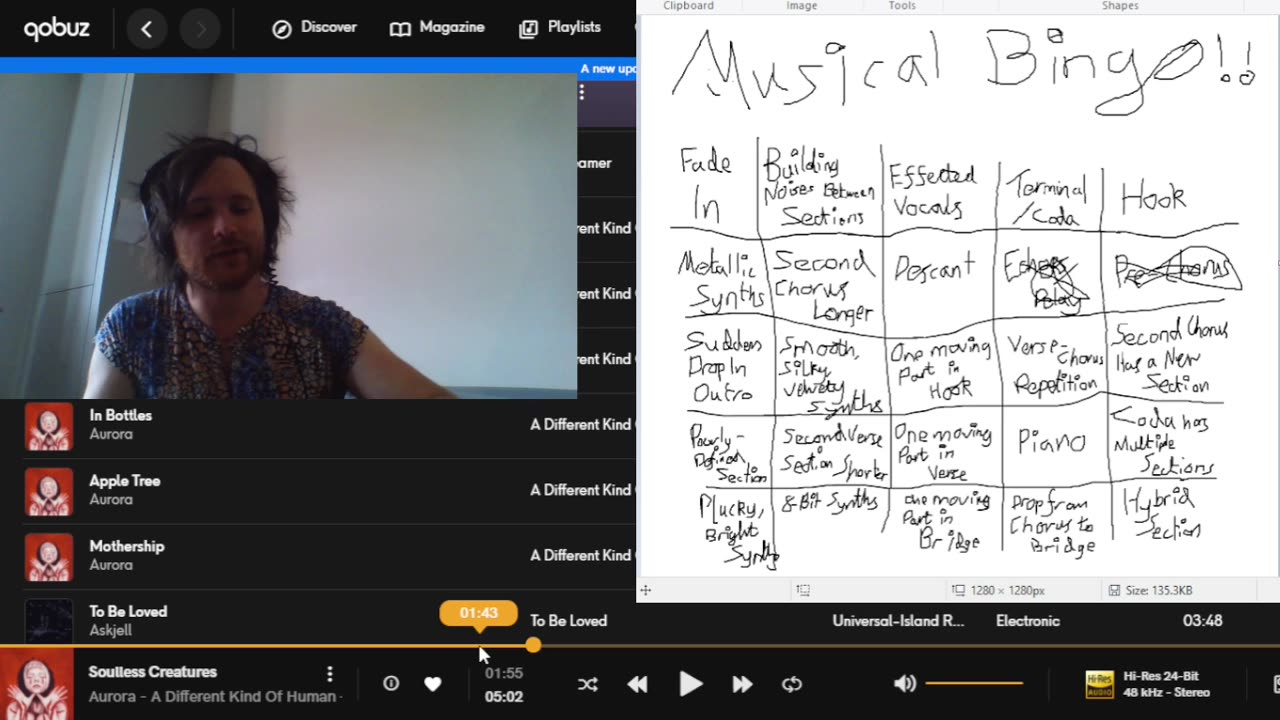
Task: Click the 05:02 total time
Action: pyautogui.click(x=504, y=696)
